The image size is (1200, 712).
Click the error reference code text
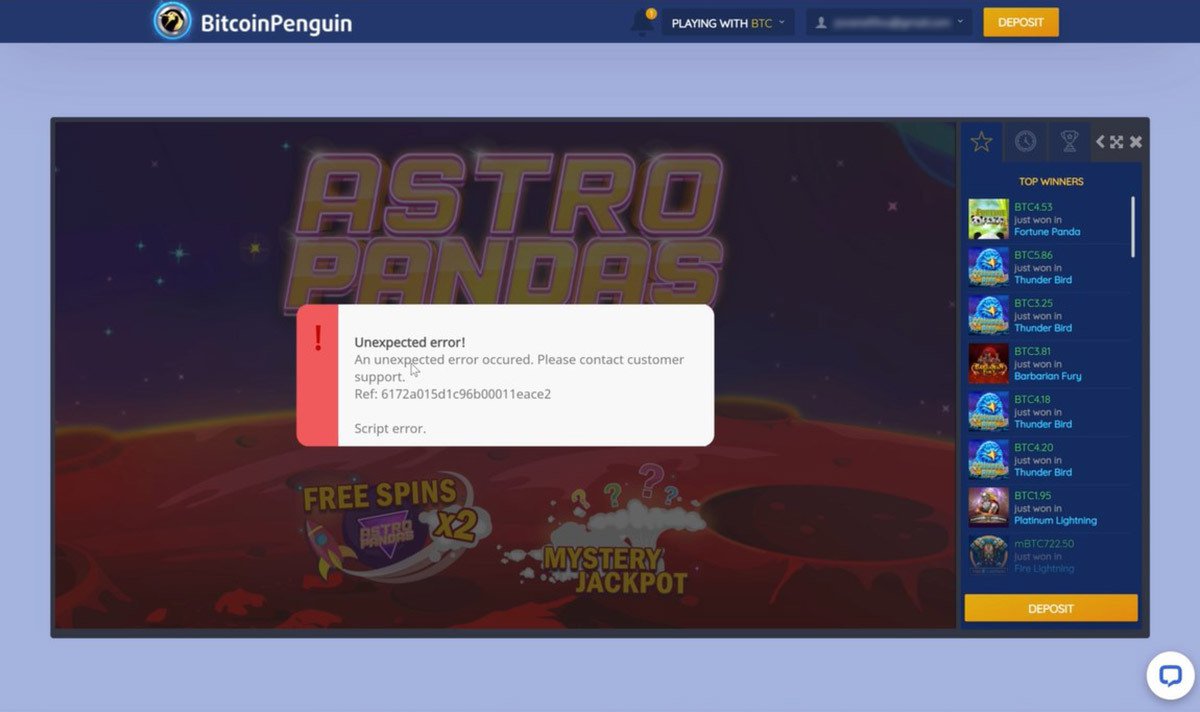452,394
